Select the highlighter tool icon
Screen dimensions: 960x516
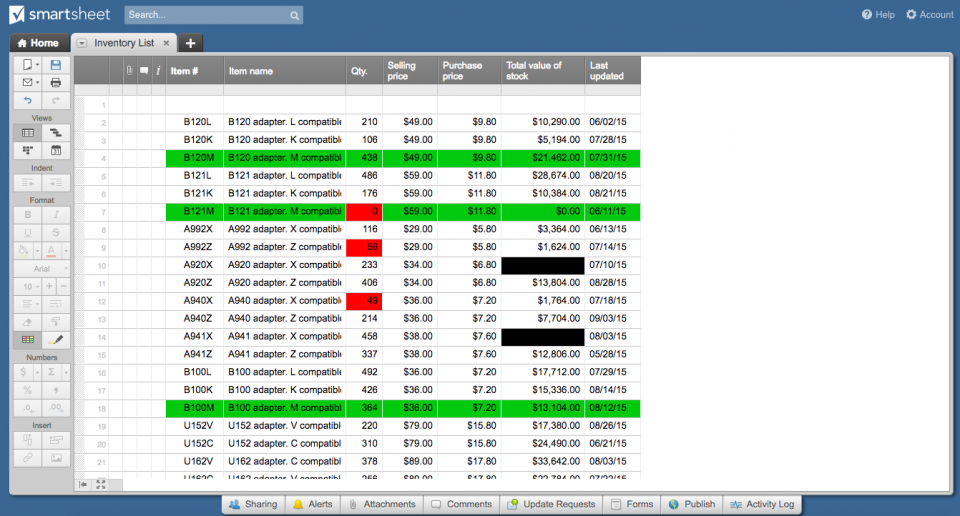56,340
